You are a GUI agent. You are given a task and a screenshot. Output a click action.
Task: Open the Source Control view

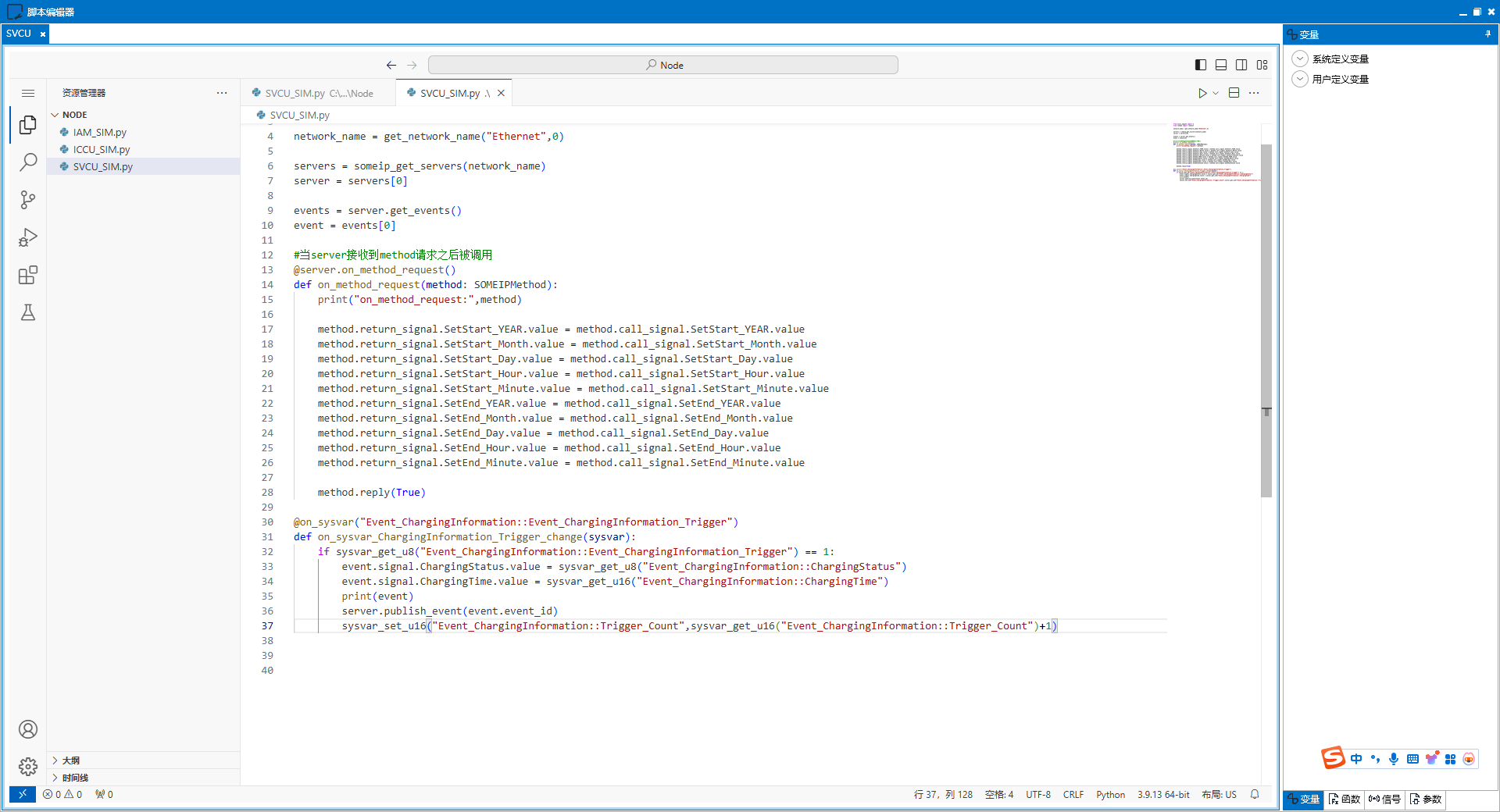(28, 200)
